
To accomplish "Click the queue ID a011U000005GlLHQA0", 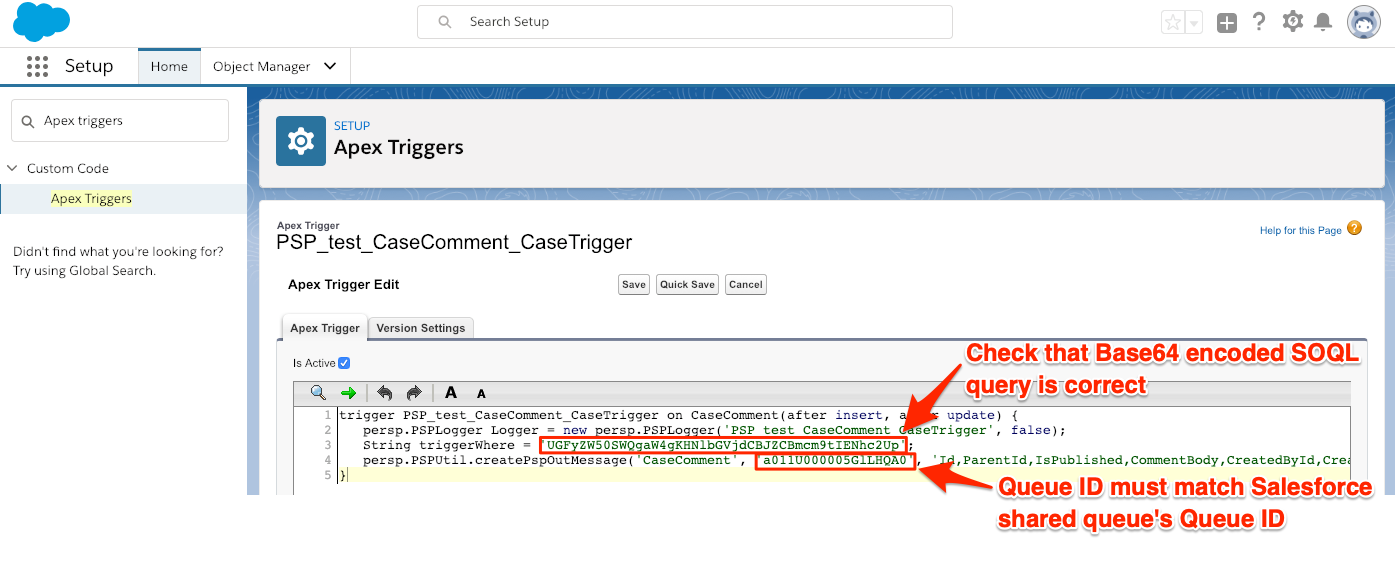I will pyautogui.click(x=836, y=460).
